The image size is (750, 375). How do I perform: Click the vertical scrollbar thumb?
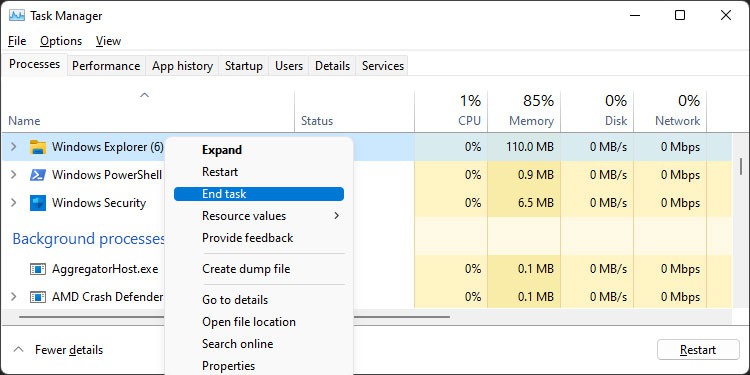741,166
